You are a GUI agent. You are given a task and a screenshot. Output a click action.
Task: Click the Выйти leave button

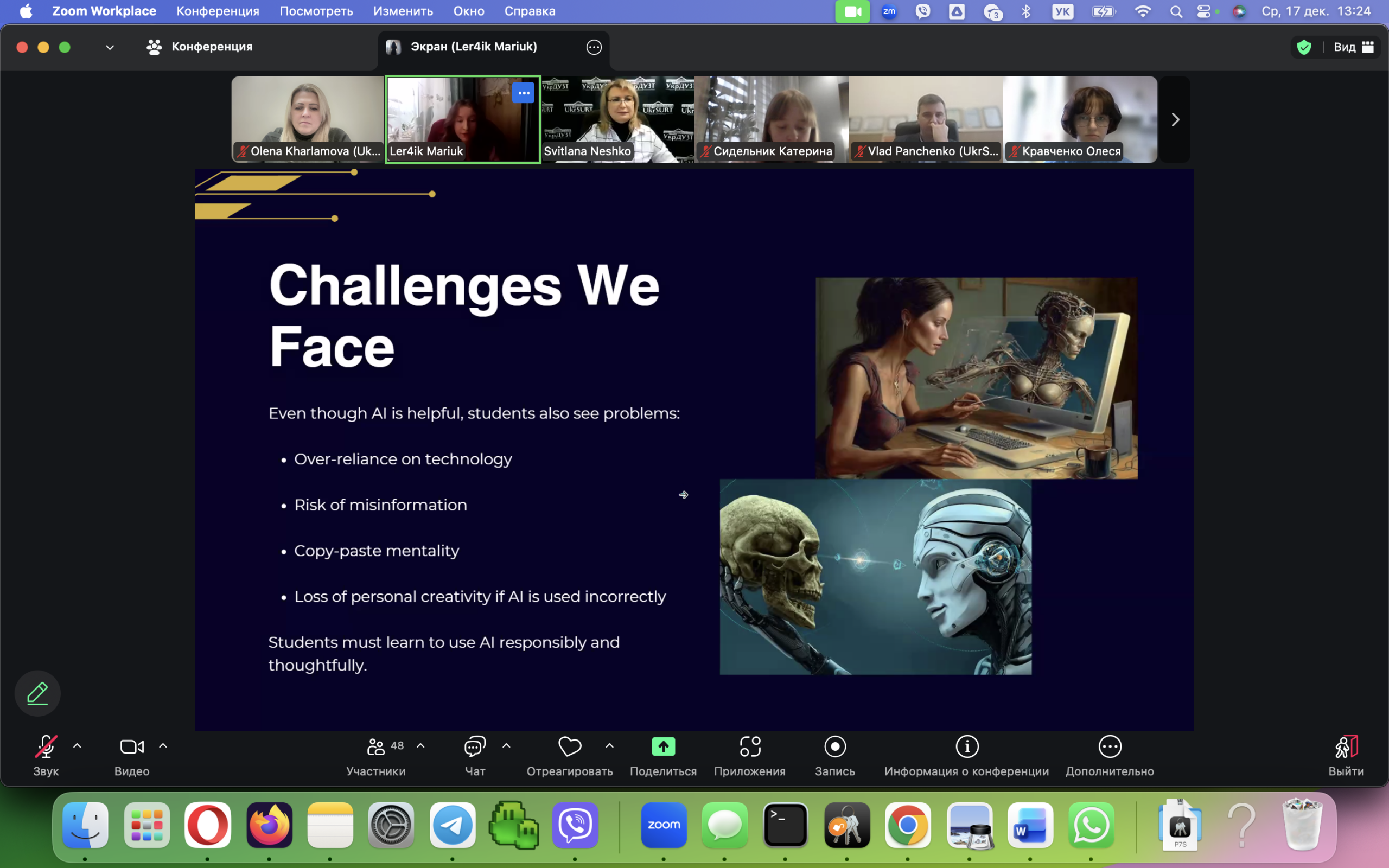click(1346, 747)
